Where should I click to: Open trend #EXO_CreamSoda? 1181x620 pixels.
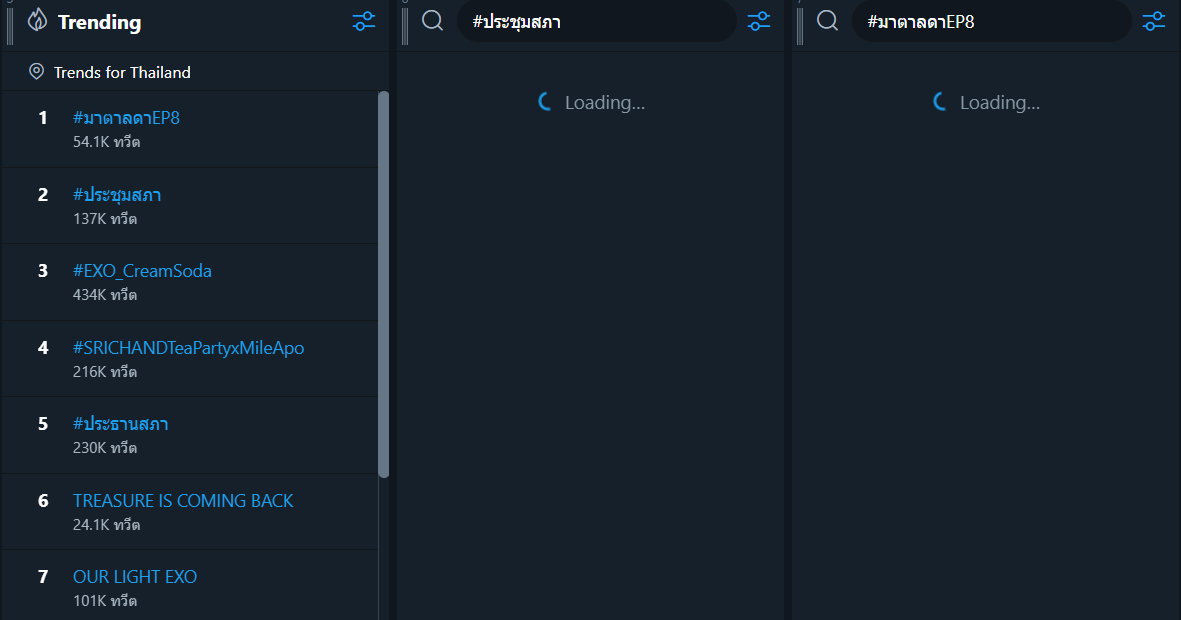[142, 271]
